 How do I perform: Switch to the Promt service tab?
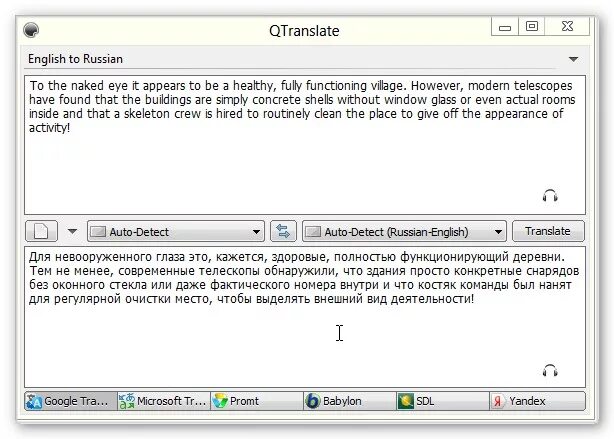point(257,401)
